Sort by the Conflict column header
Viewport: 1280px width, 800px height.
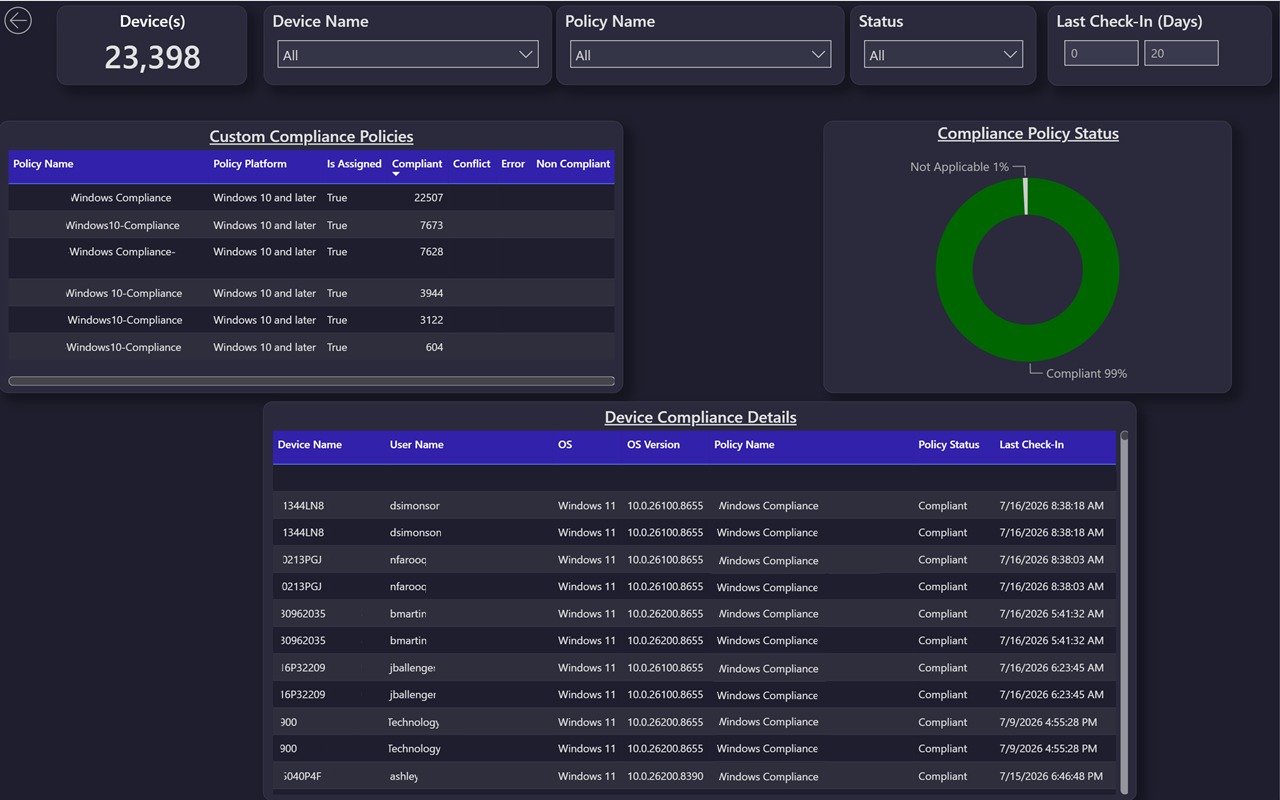pyautogui.click(x=472, y=164)
